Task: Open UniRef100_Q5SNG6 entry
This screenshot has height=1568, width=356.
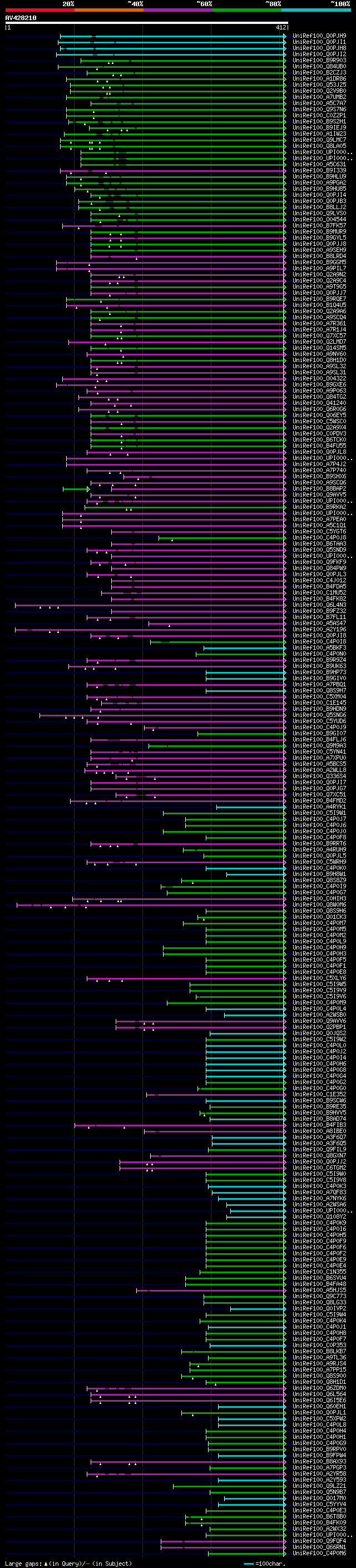Action: pos(319,715)
